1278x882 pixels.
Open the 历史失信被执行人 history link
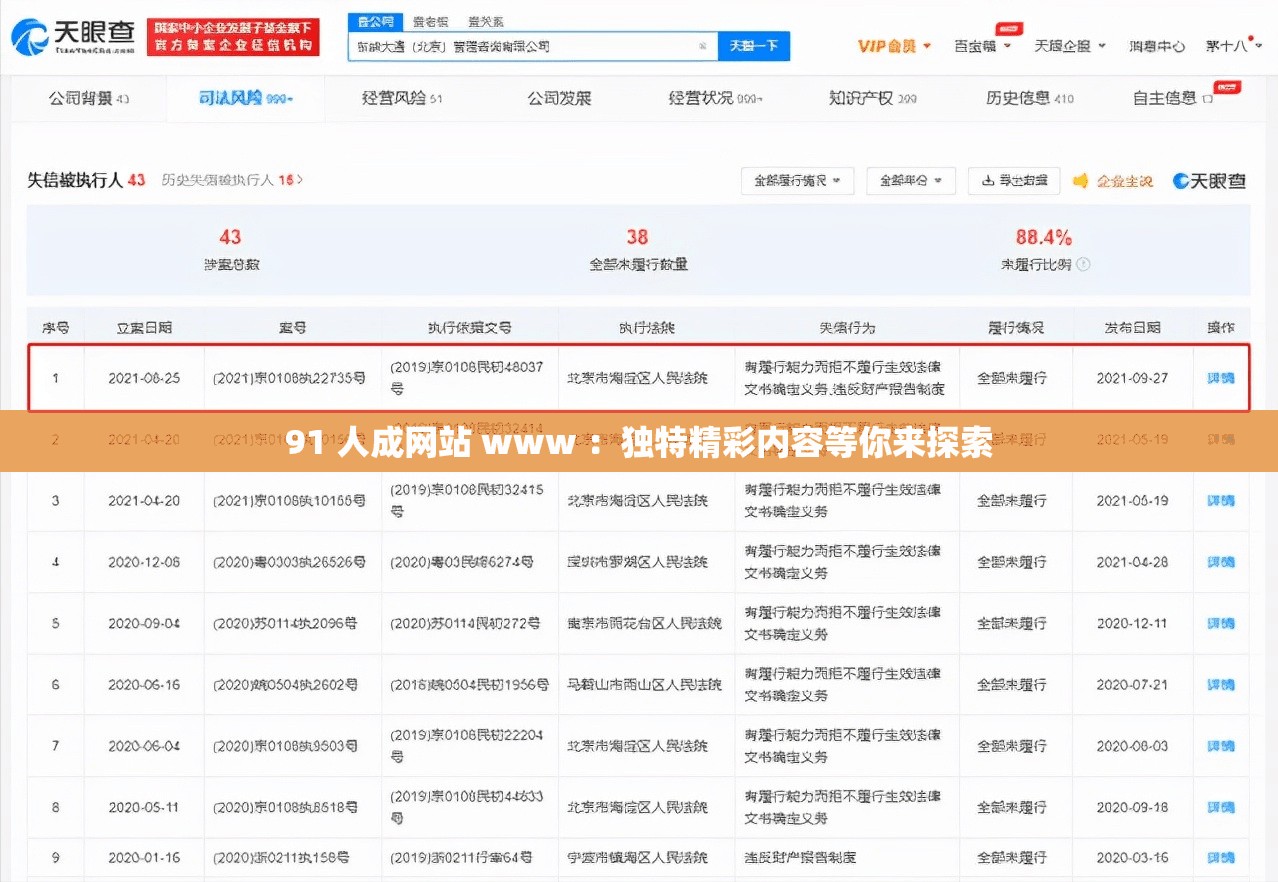tap(232, 180)
